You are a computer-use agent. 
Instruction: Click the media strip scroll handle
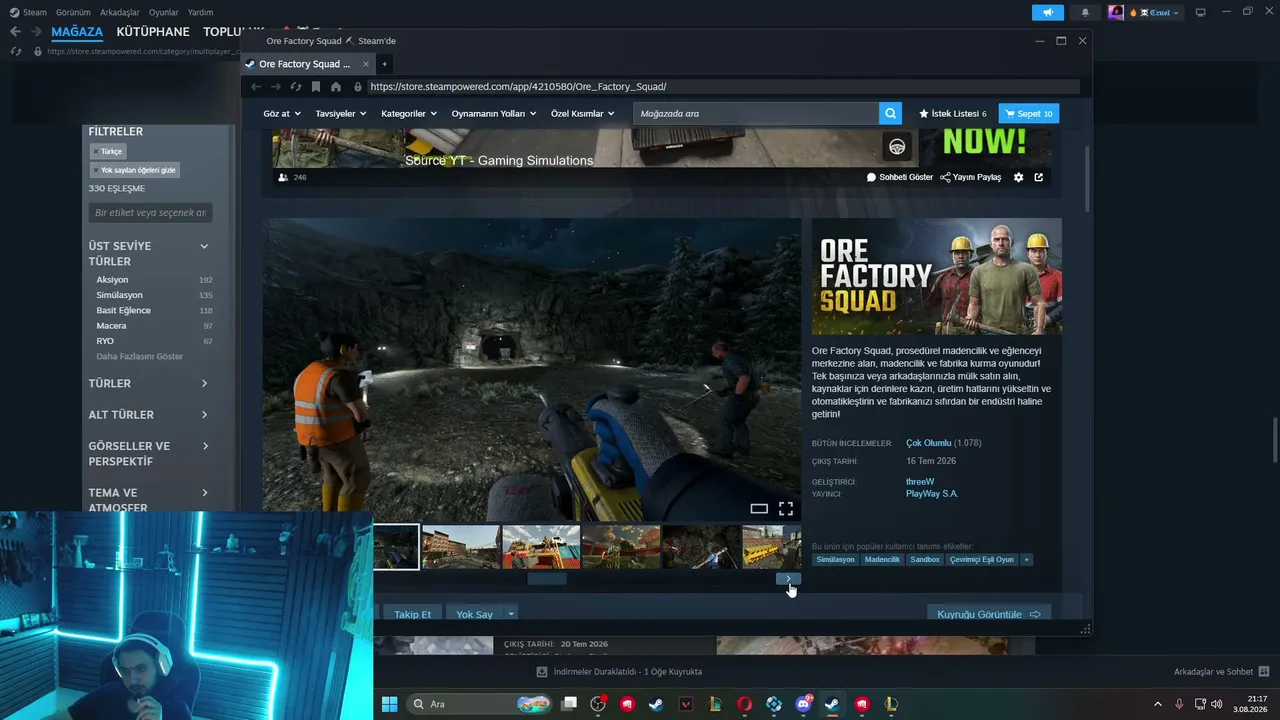click(547, 579)
